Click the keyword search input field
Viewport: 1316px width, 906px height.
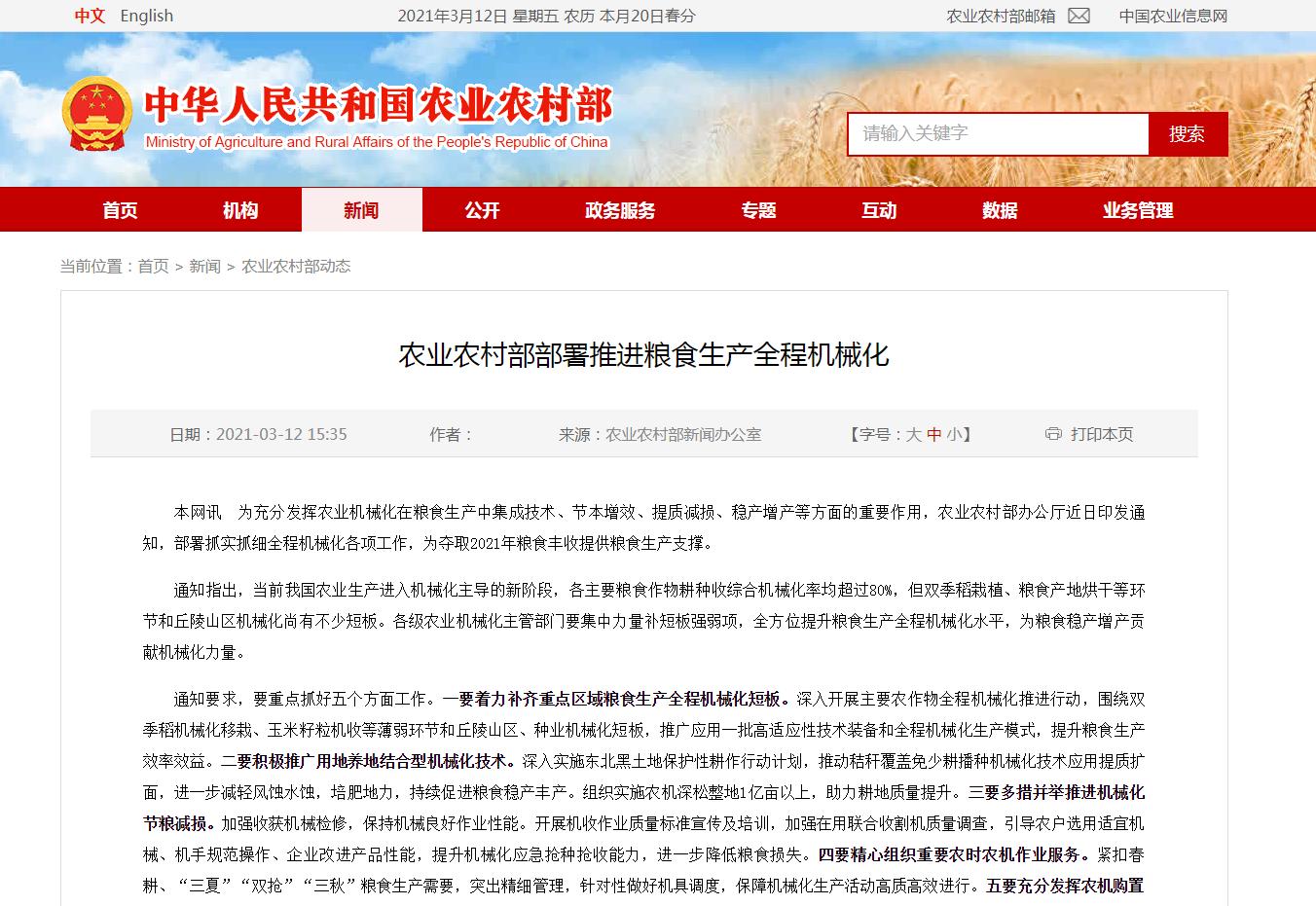(998, 133)
